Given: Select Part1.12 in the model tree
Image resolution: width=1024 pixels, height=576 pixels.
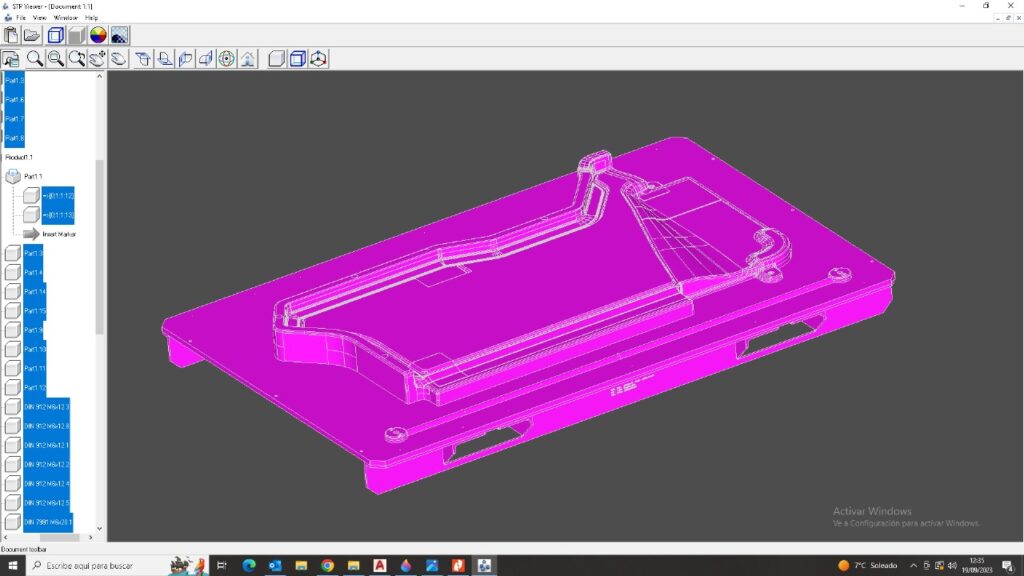Looking at the screenshot, I should (x=35, y=387).
